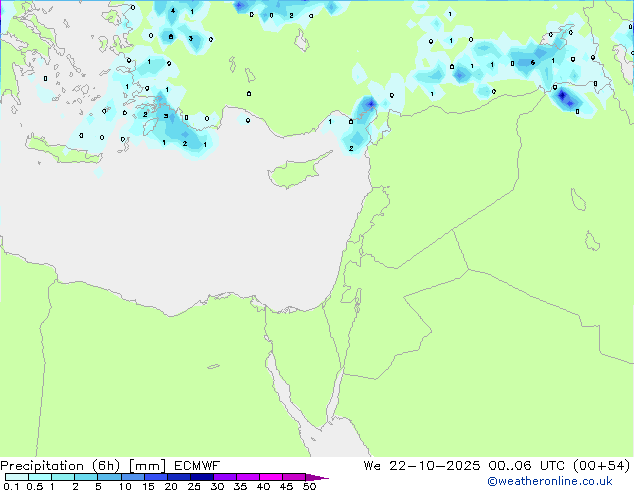Image resolution: width=634 pixels, height=490 pixels.
Task: Select the '(6h)' interval text
Action: [106, 466]
